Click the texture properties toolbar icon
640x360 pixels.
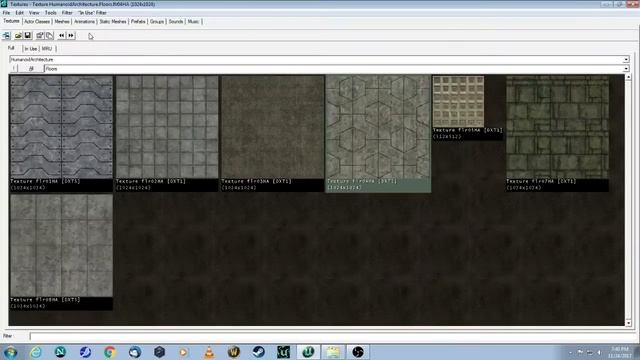coord(40,36)
